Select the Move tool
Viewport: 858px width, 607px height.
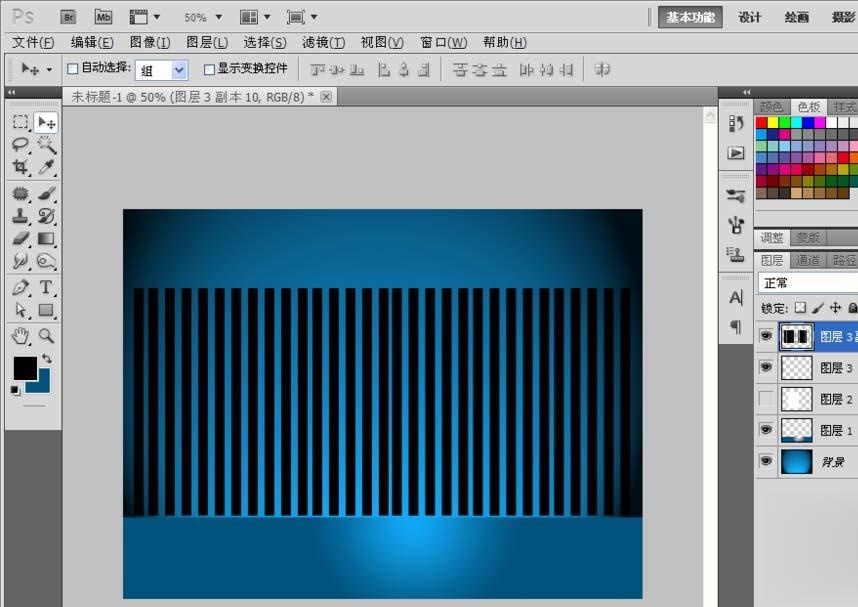click(46, 122)
